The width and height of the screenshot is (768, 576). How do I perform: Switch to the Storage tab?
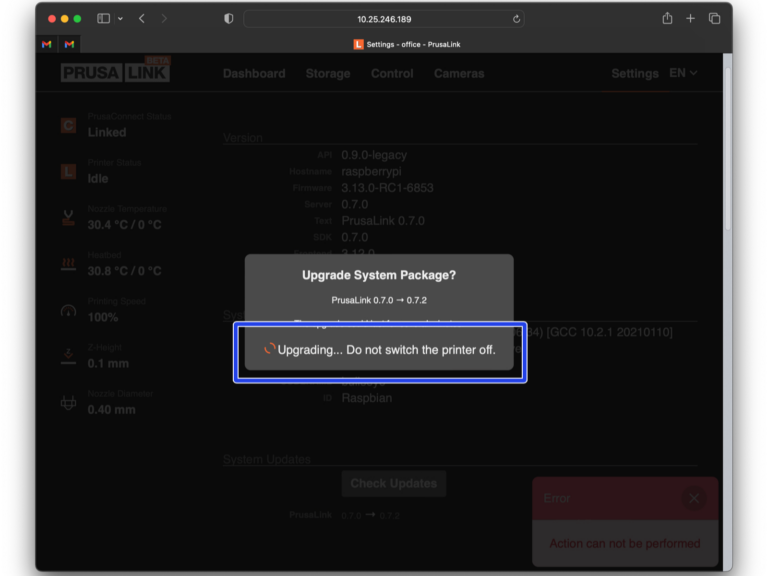click(328, 74)
